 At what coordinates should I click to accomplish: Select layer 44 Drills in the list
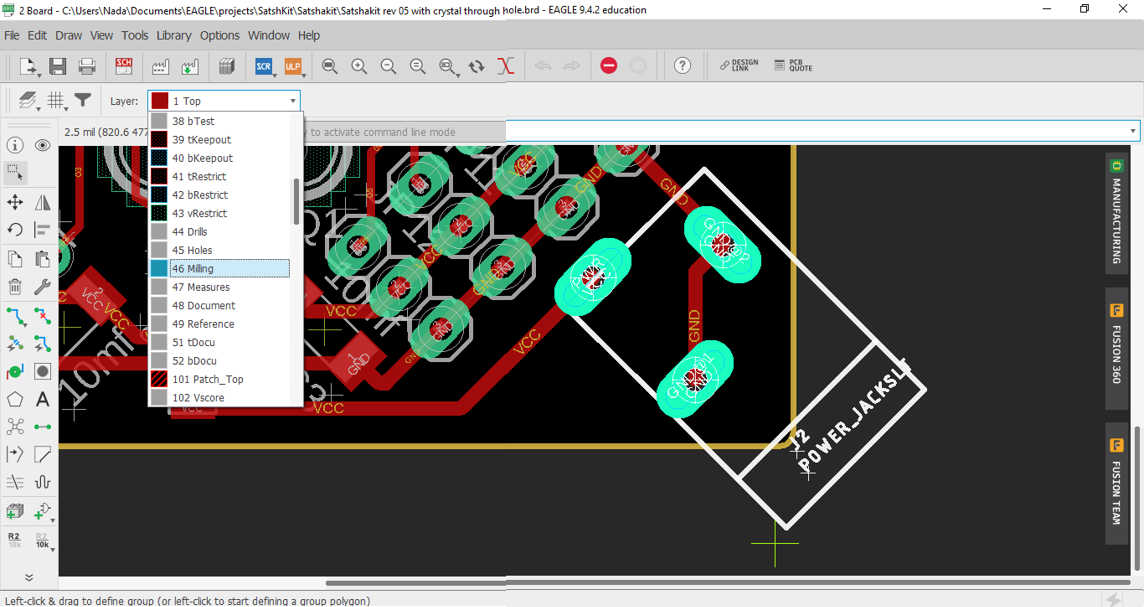(220, 231)
